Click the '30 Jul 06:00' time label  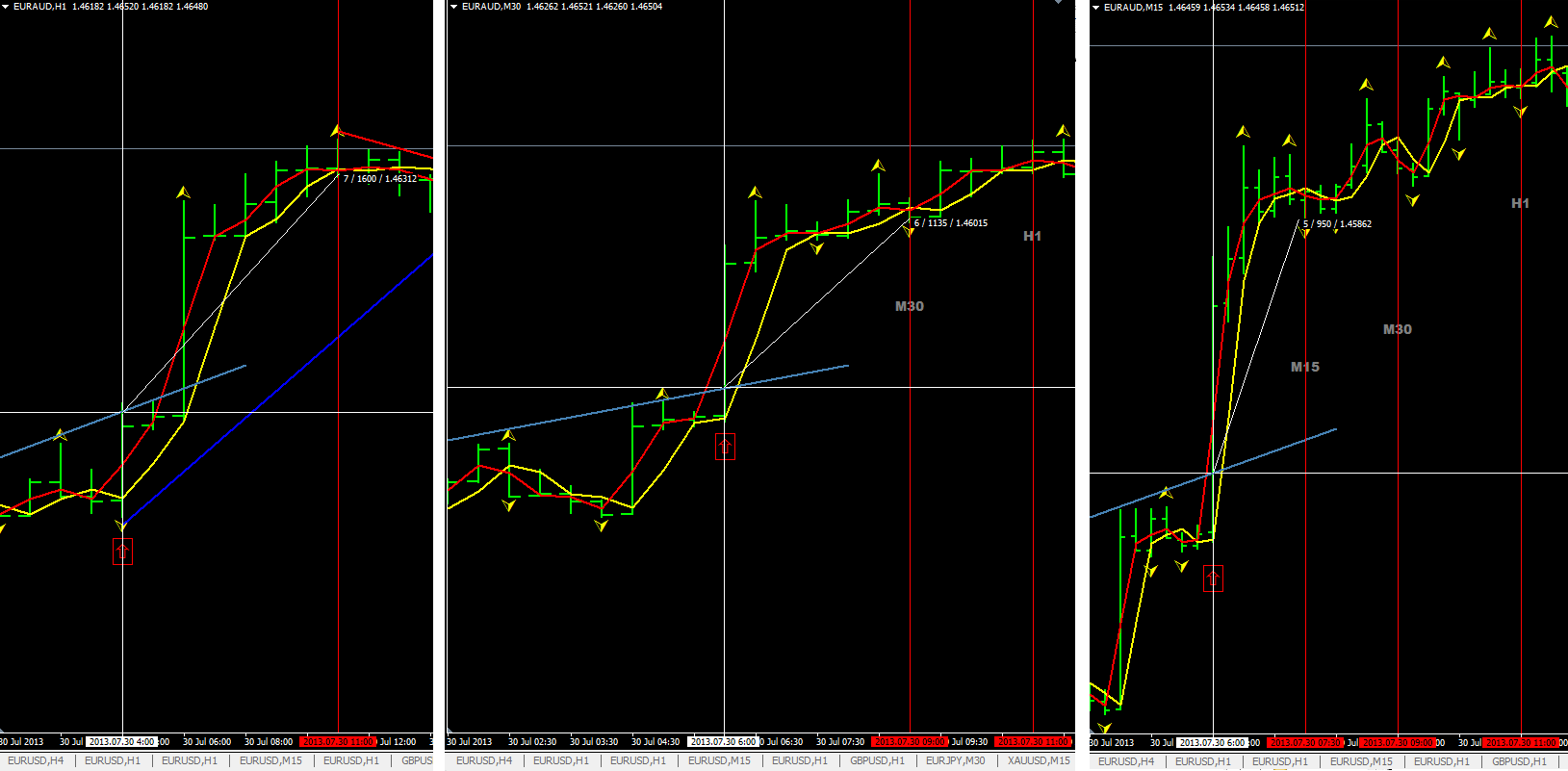207,742
